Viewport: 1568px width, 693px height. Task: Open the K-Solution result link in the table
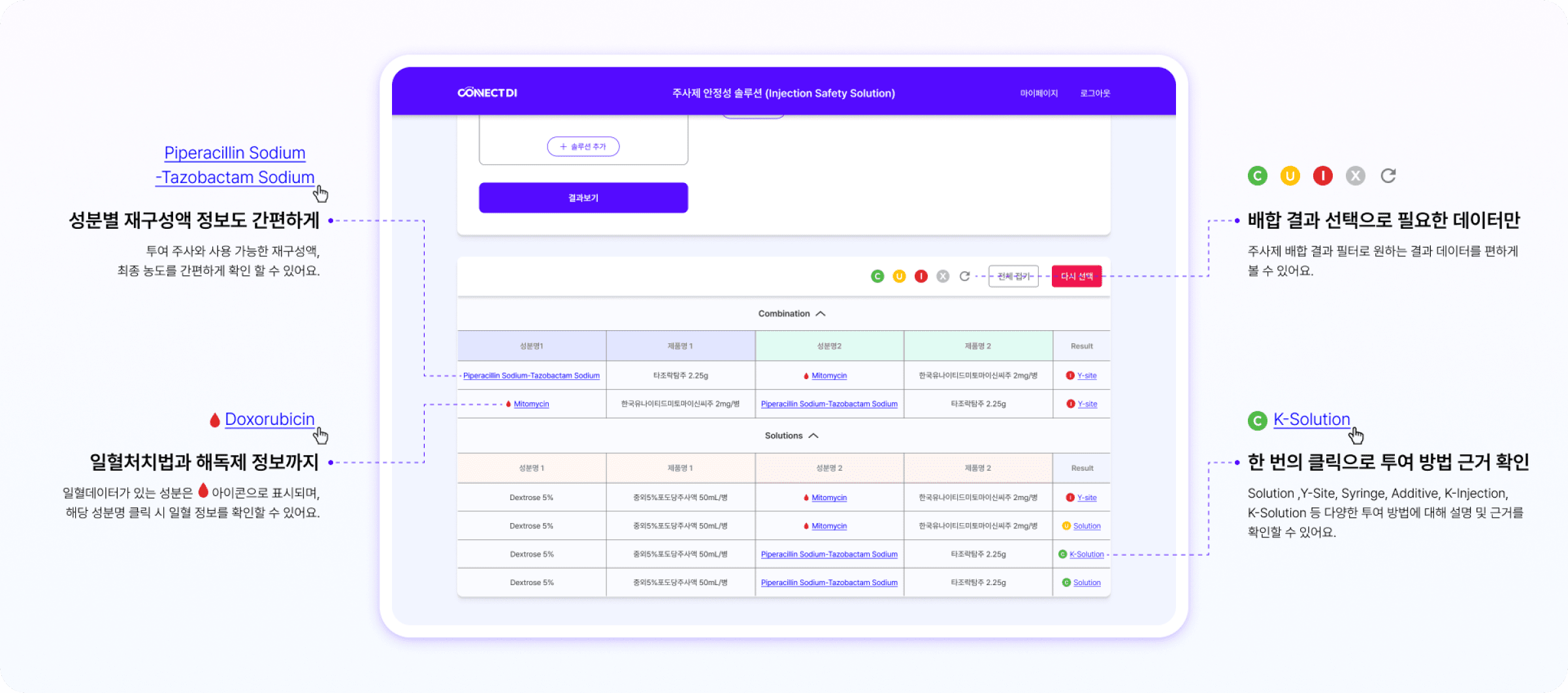coord(1086,554)
